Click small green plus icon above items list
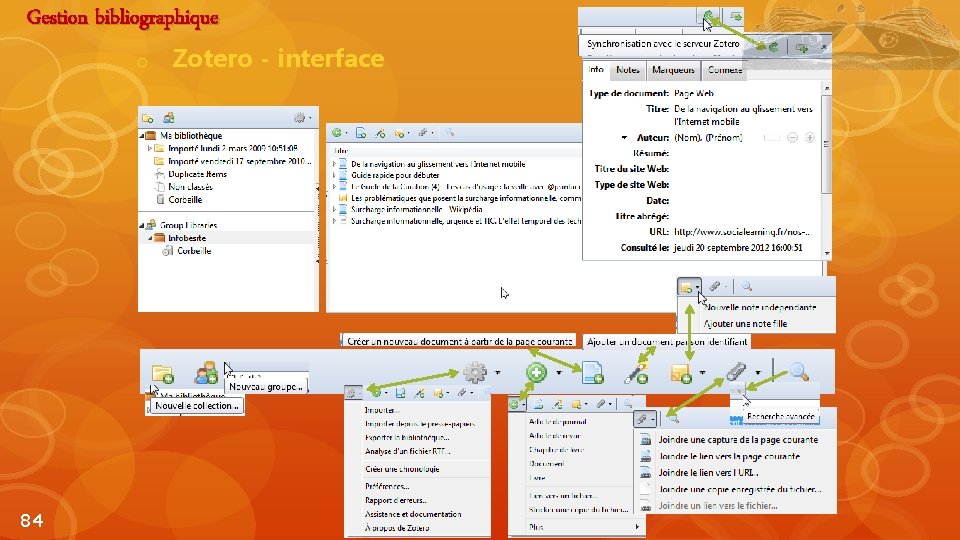This screenshot has width=960, height=540. [x=337, y=133]
